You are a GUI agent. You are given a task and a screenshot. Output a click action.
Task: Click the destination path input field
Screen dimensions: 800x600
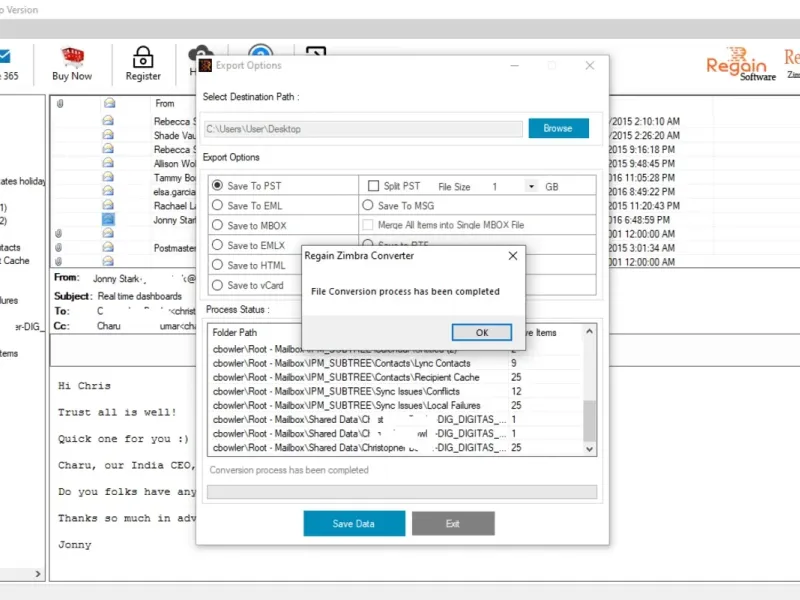[x=363, y=129]
